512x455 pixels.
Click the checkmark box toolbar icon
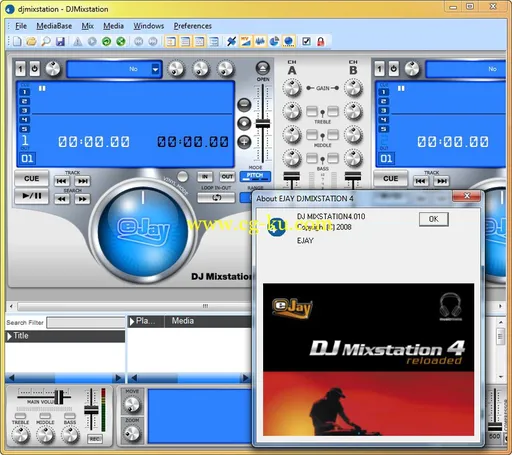[x=306, y=41]
